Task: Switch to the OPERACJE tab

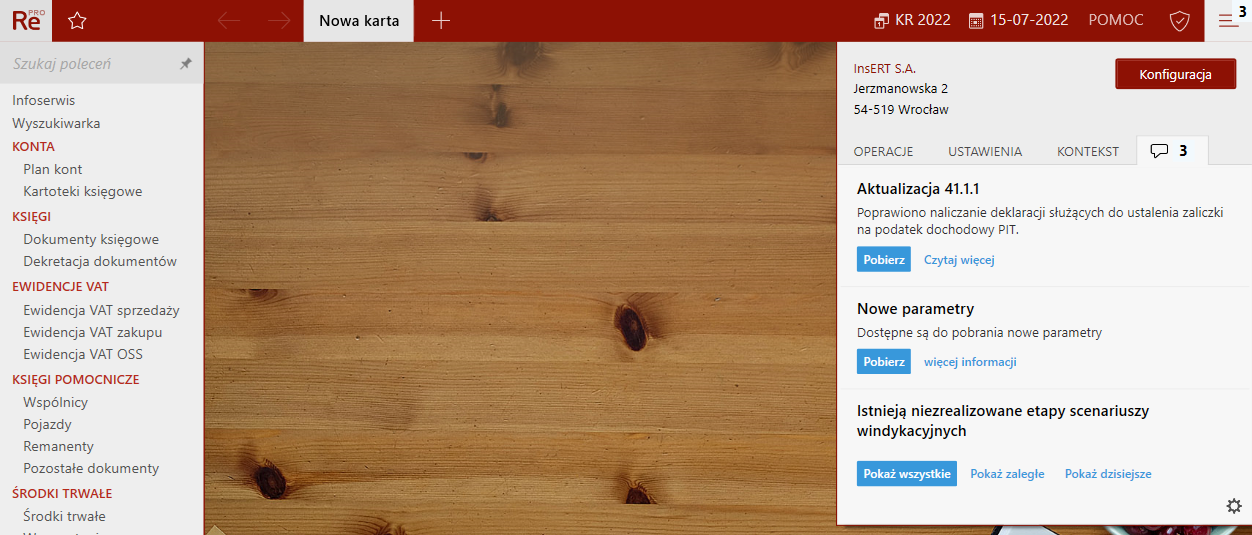Action: click(x=883, y=151)
